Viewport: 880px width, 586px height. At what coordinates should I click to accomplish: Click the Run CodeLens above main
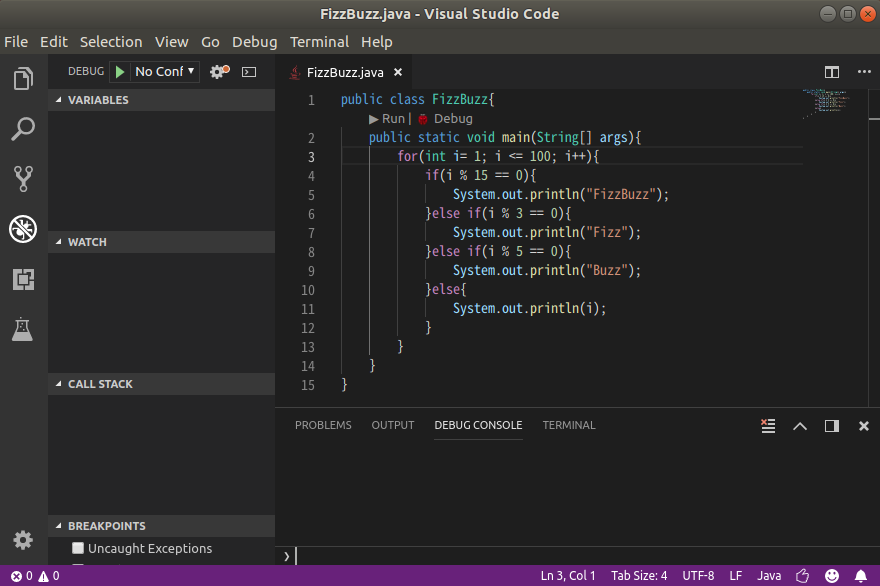point(387,119)
